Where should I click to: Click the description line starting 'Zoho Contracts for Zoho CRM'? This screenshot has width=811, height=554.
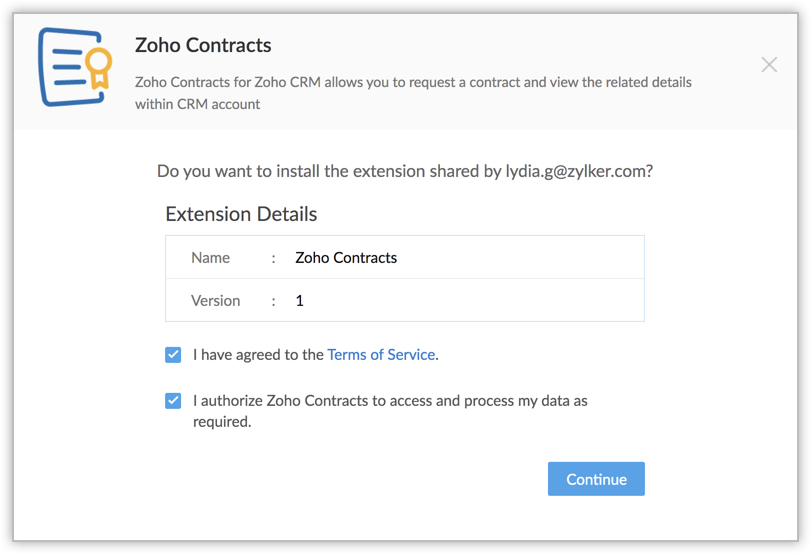(x=413, y=81)
